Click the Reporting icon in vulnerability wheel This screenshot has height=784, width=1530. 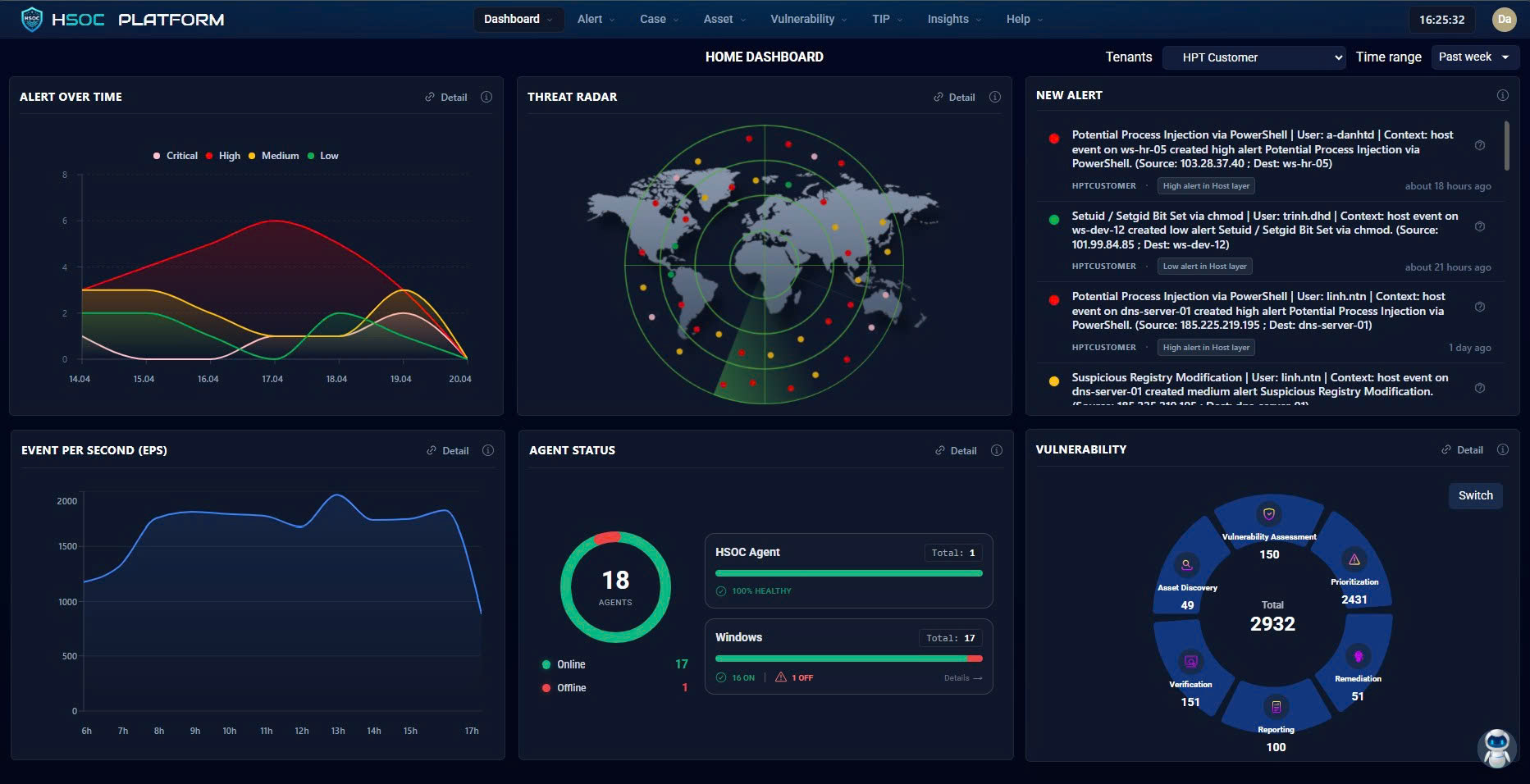click(x=1276, y=707)
